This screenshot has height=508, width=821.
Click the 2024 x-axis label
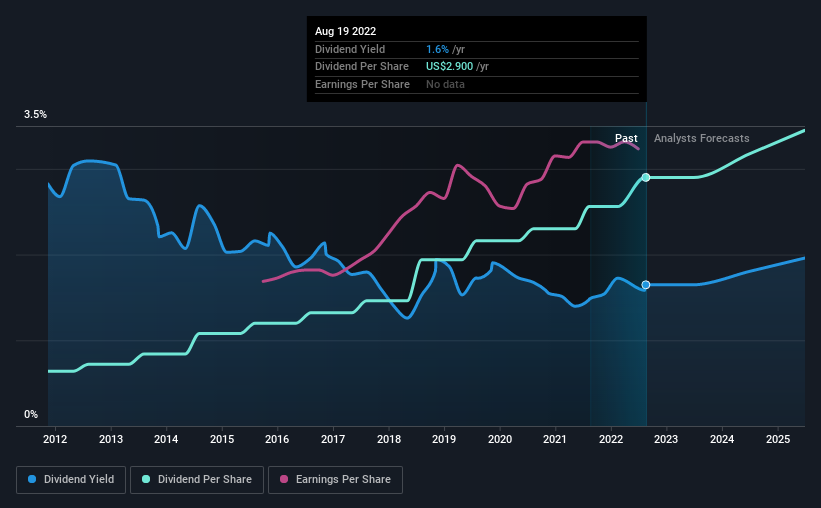click(x=722, y=439)
